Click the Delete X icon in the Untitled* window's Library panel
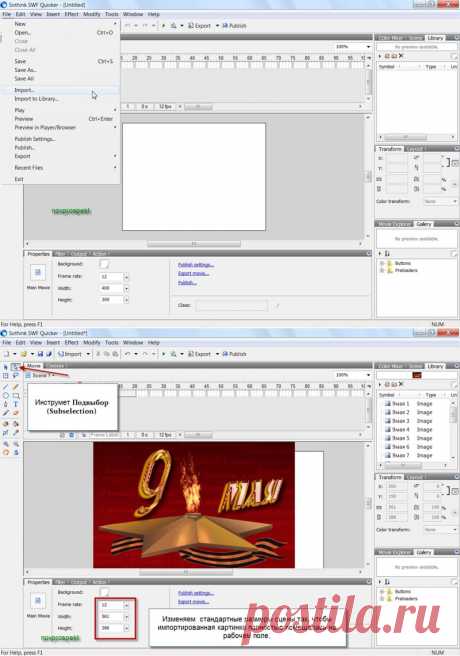Image resolution: width=460 pixels, height=656 pixels. (x=401, y=384)
